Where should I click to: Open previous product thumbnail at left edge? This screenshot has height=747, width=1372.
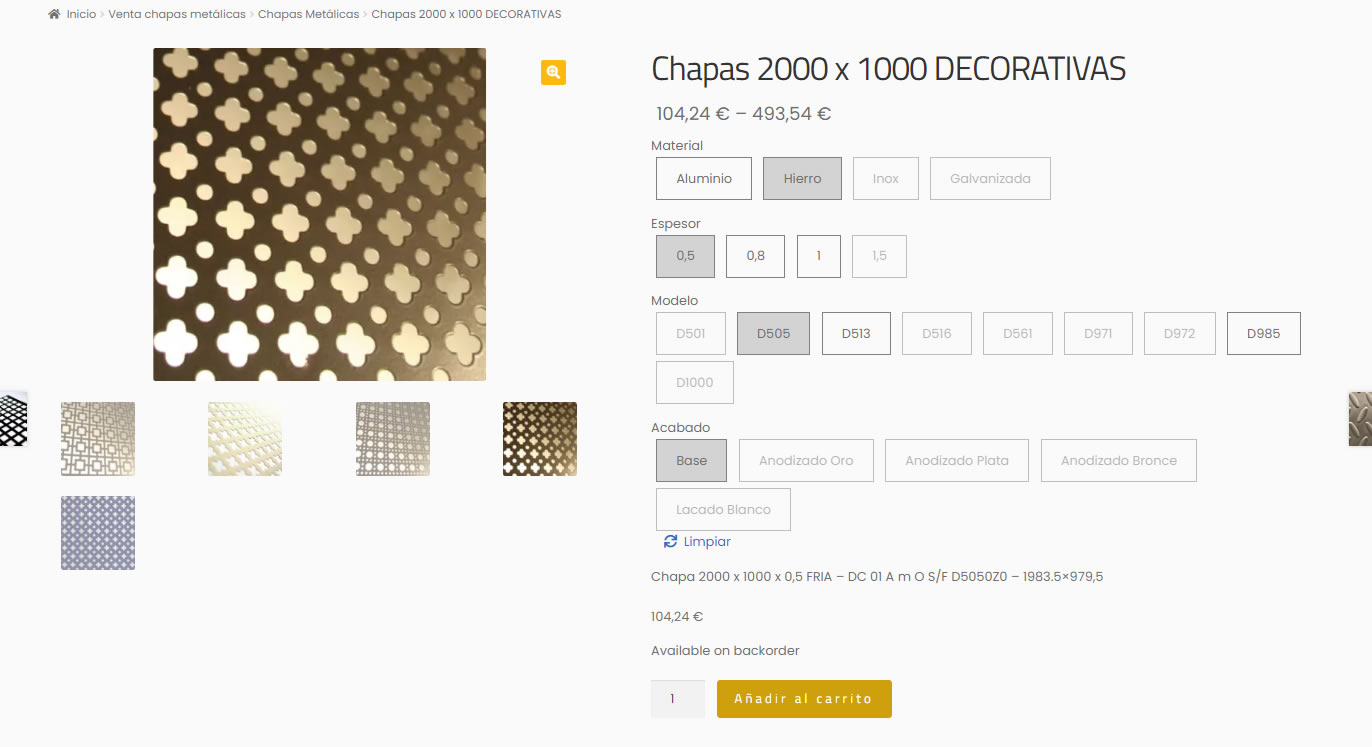point(13,418)
